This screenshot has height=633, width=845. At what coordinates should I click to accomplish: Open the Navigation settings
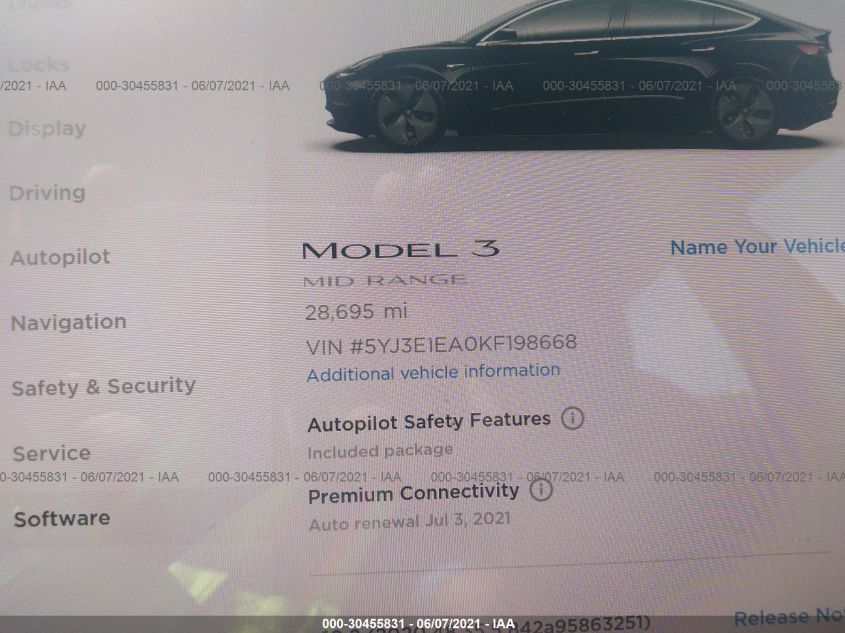coord(69,322)
